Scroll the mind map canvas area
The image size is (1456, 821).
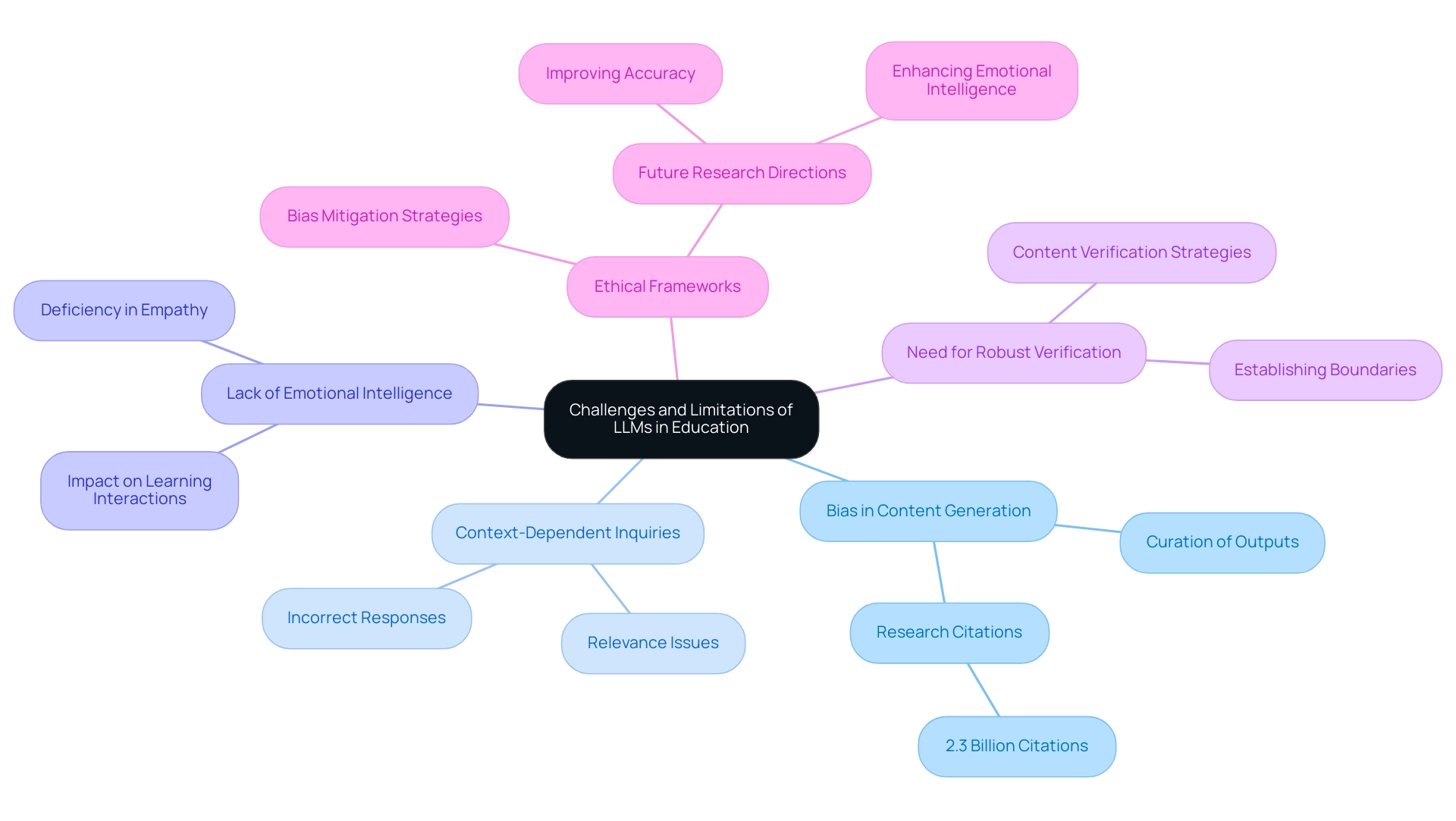728,410
